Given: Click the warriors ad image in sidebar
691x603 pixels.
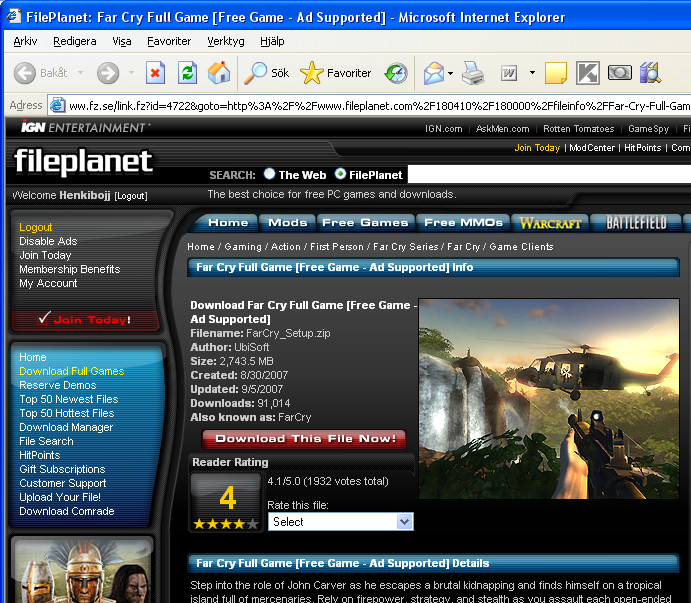Looking at the screenshot, I should tap(83, 571).
